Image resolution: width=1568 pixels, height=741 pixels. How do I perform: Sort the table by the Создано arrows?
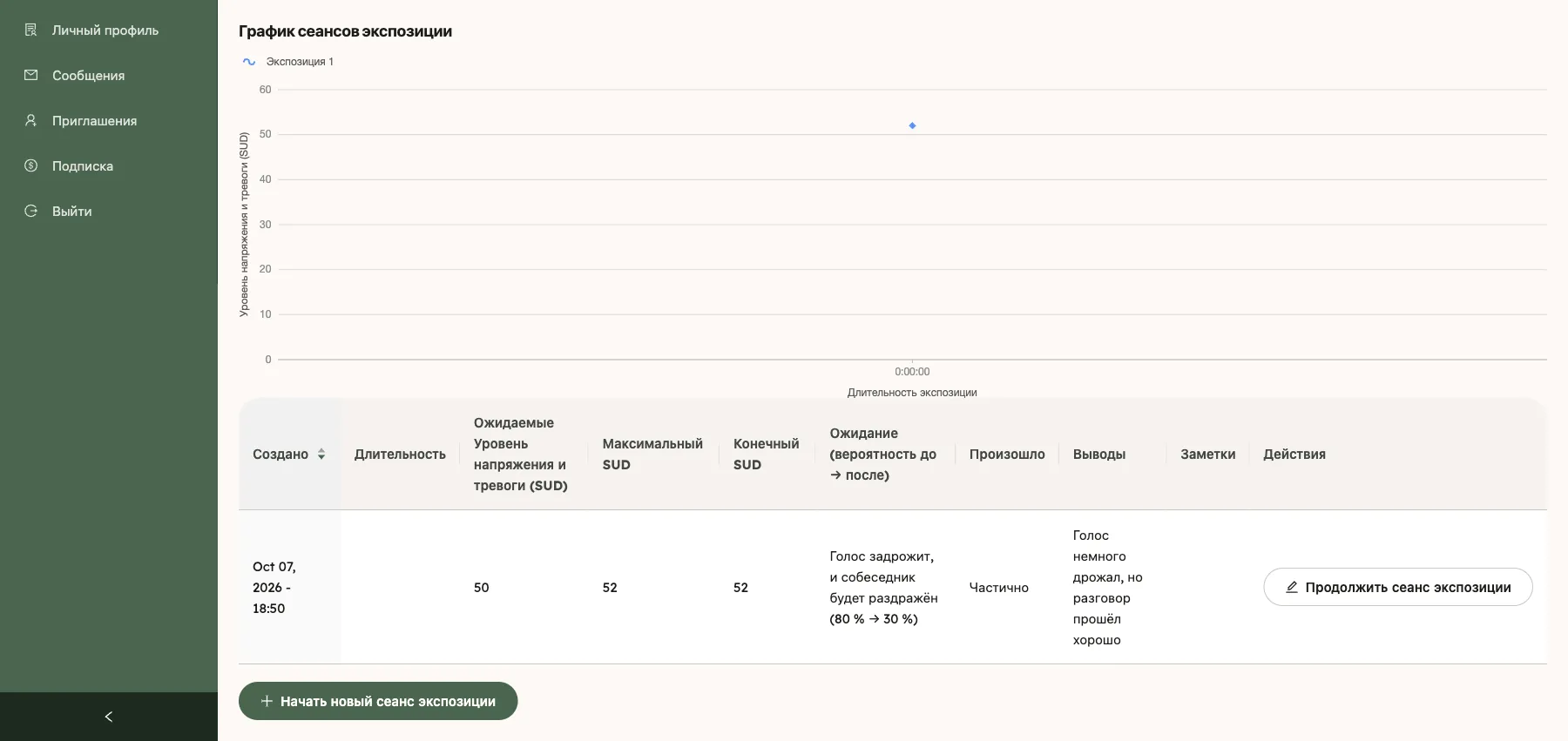(x=321, y=455)
